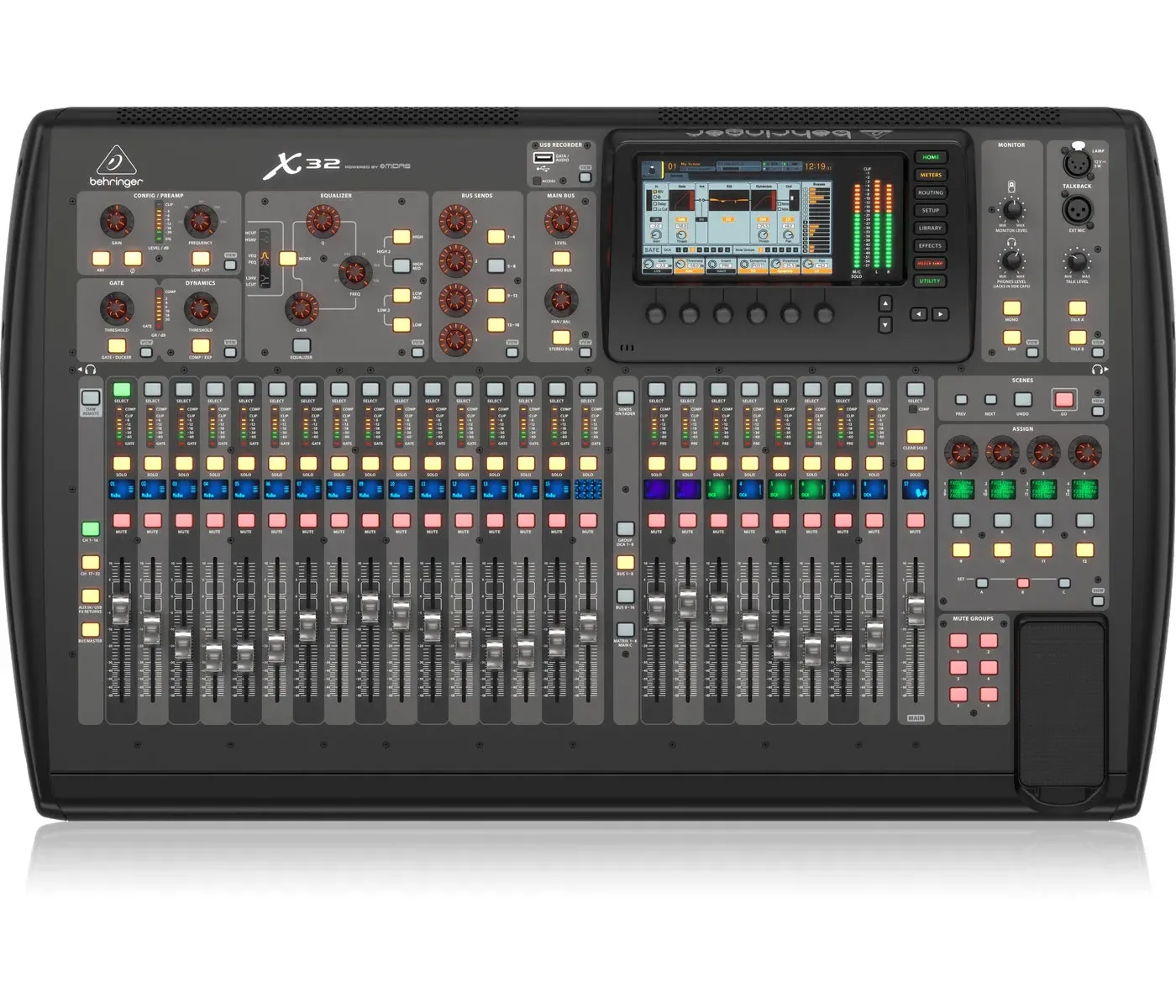Engage the DAW REMOTE mode button

click(x=90, y=396)
